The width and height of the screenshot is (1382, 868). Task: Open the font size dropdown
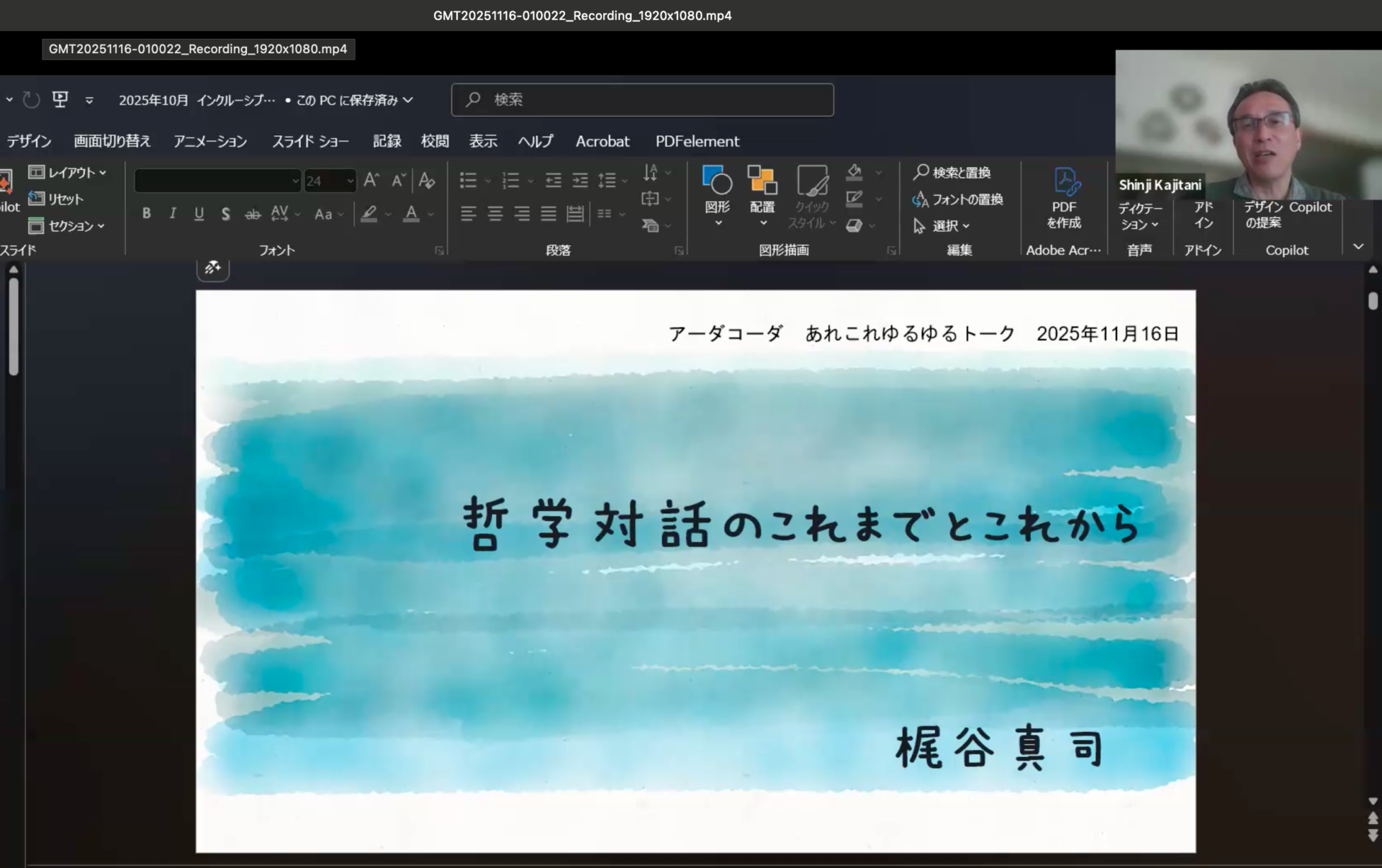click(x=351, y=181)
